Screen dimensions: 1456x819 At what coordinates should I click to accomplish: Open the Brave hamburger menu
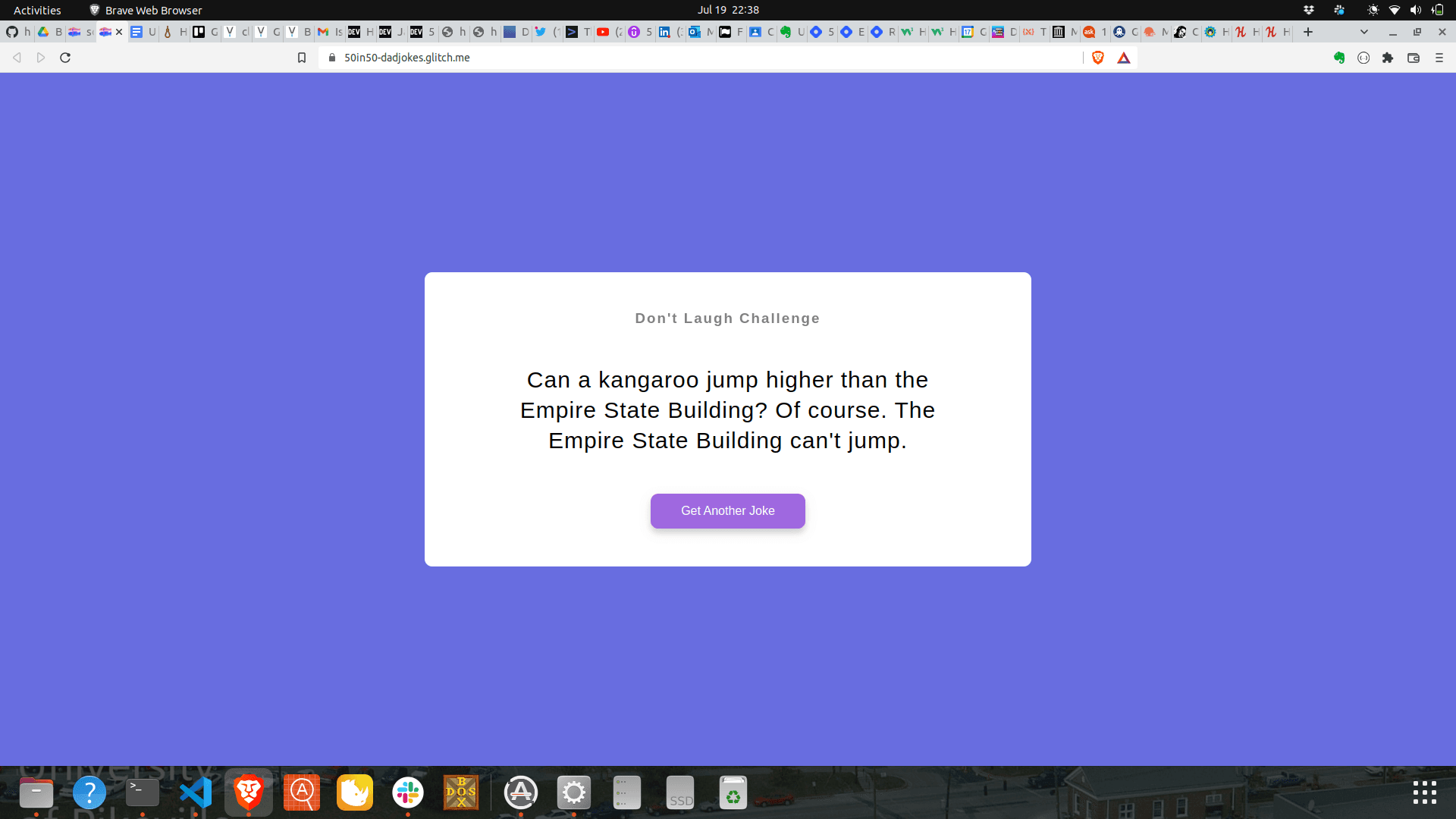(x=1439, y=58)
